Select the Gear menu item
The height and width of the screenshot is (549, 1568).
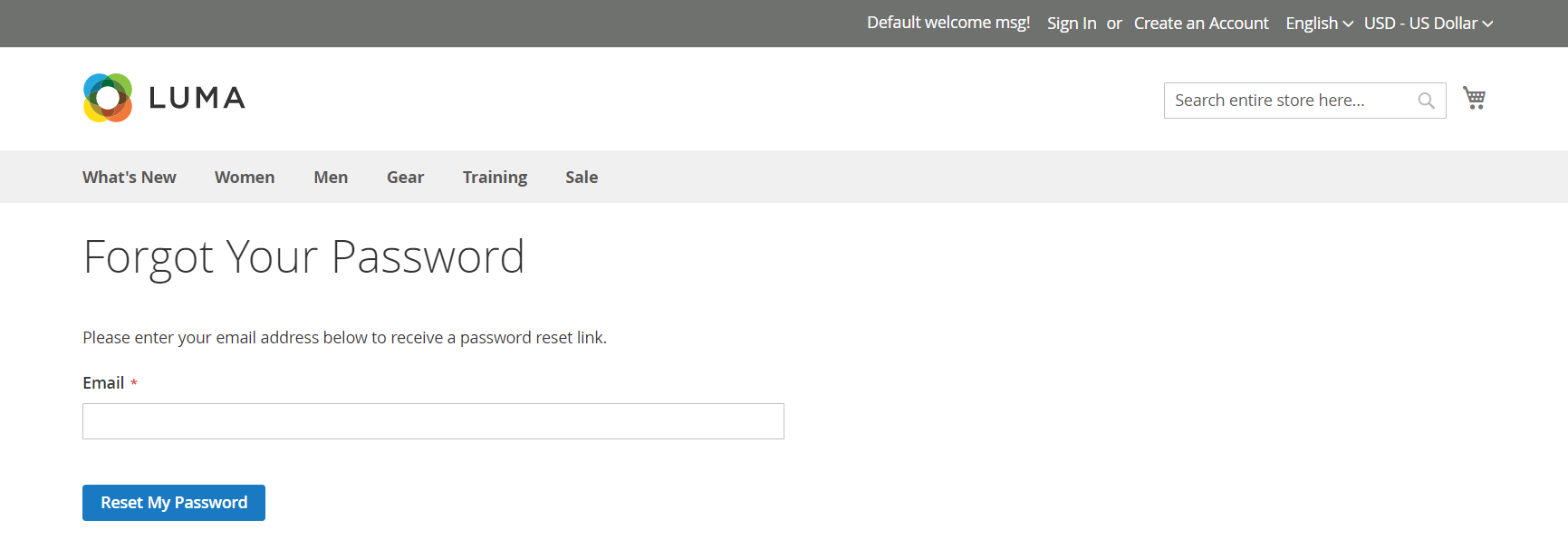click(405, 178)
